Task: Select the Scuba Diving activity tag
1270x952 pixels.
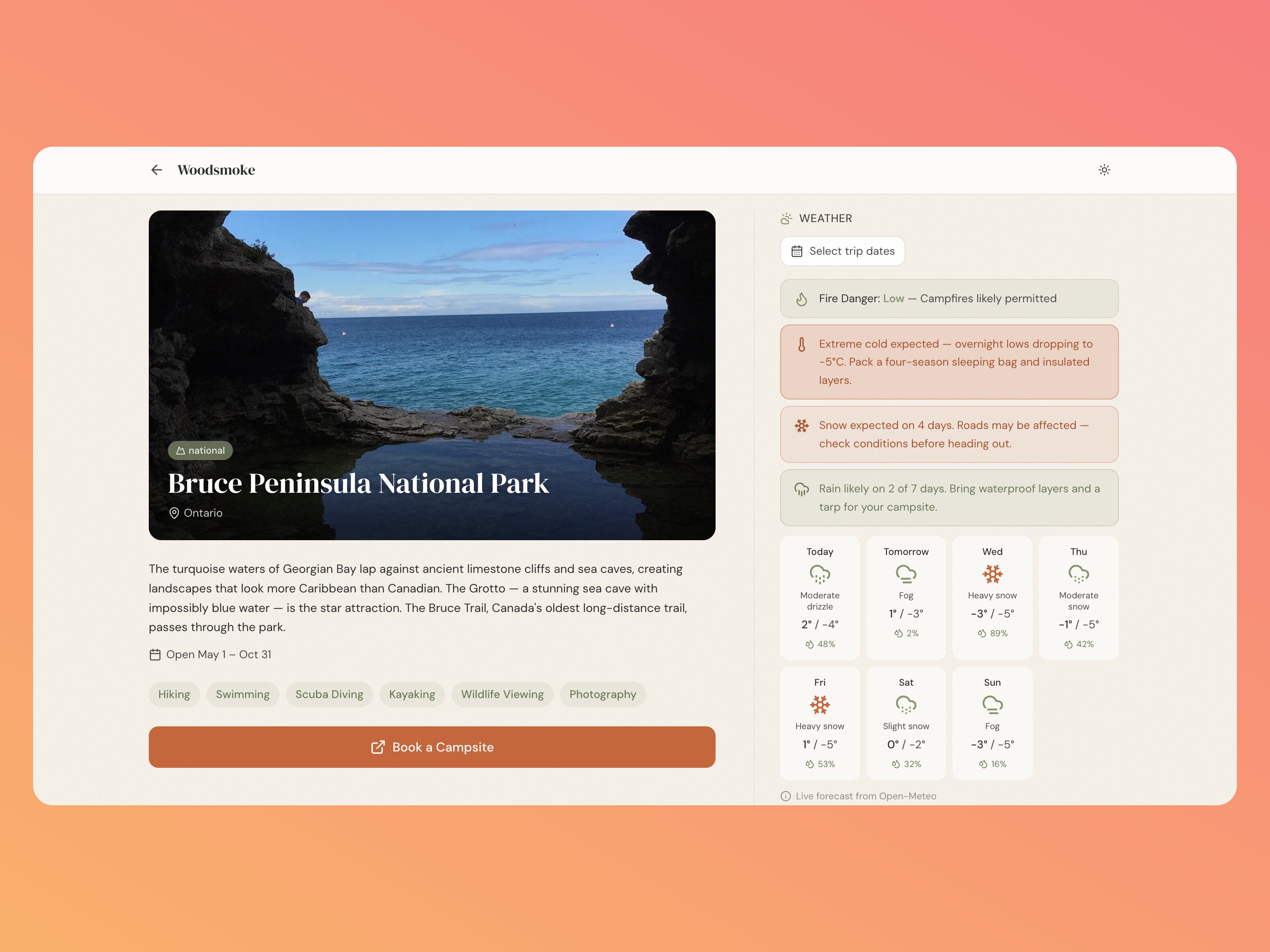Action: coord(329,694)
